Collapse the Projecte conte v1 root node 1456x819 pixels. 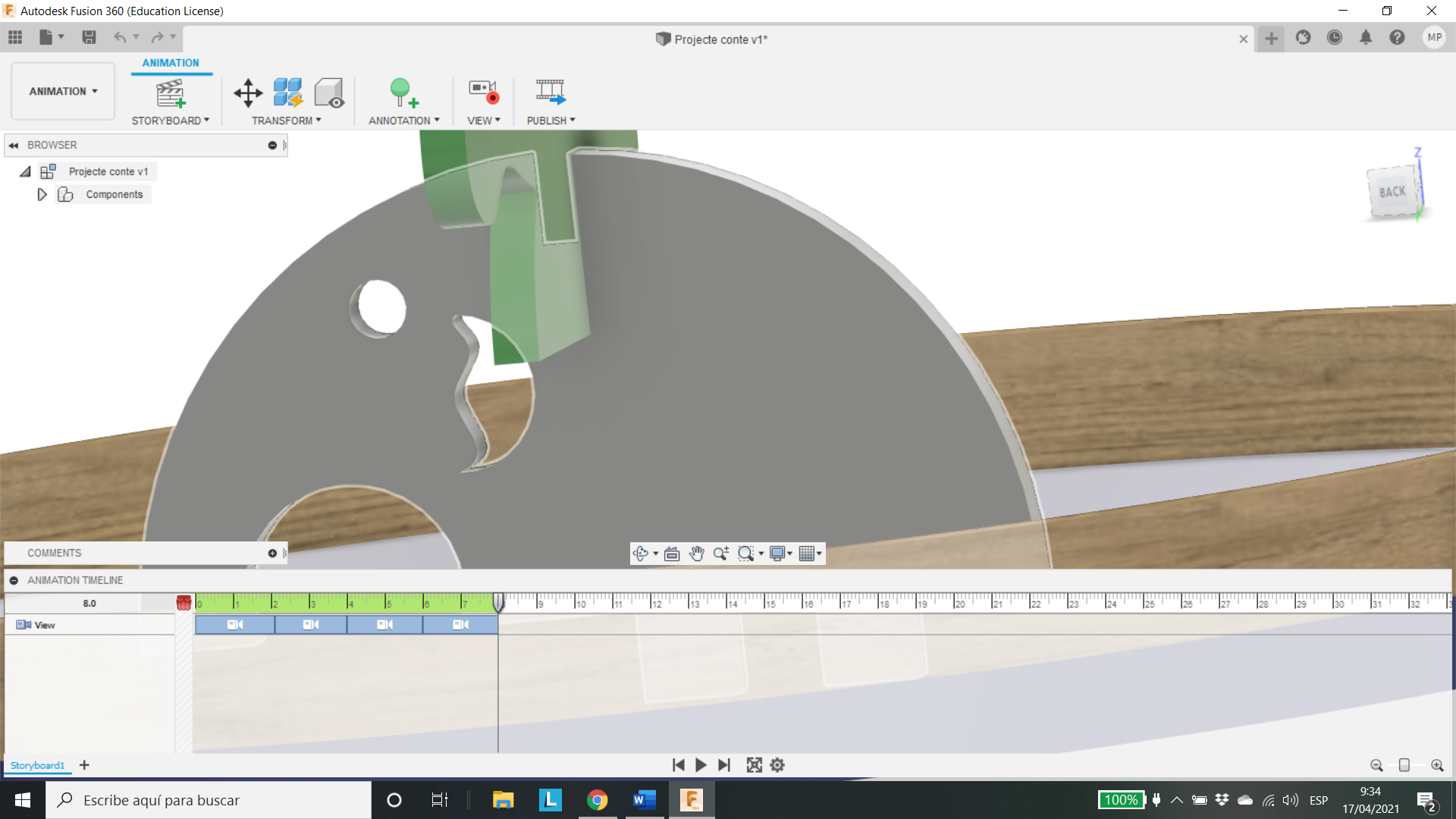(x=25, y=172)
